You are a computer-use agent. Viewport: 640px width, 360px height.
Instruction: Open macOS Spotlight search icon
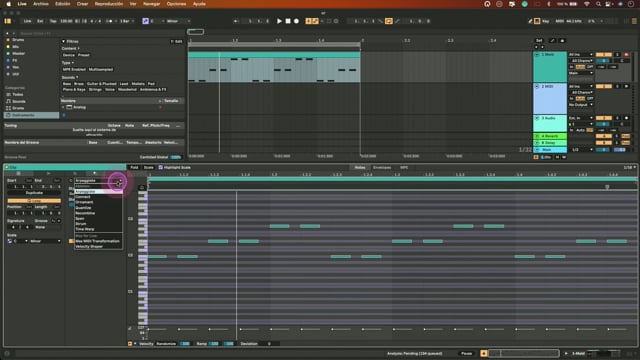point(598,4)
